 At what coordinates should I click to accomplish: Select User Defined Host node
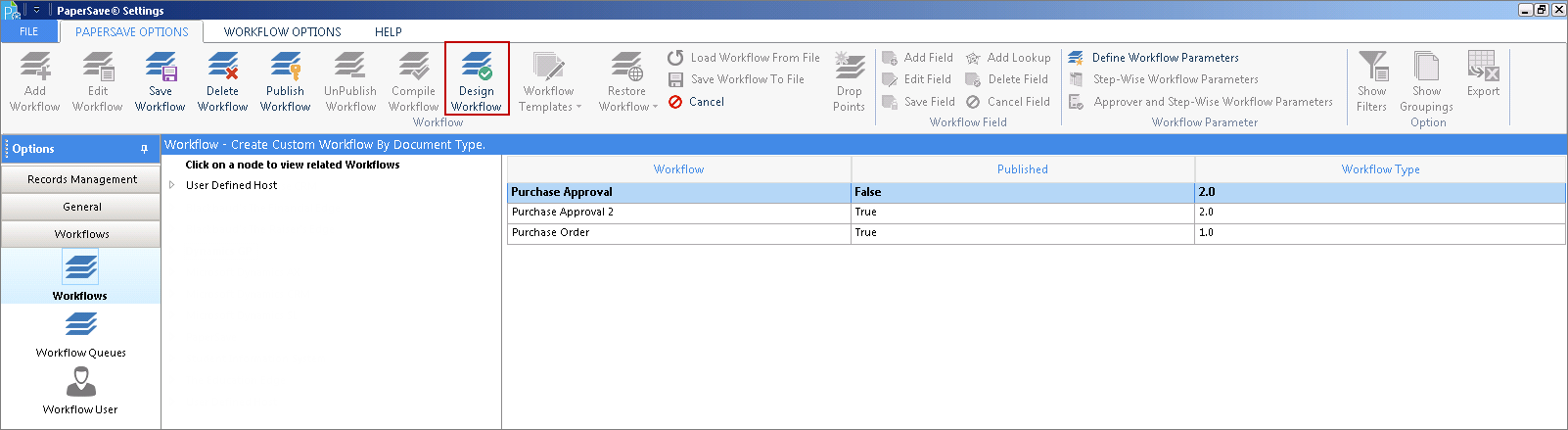tap(231, 185)
